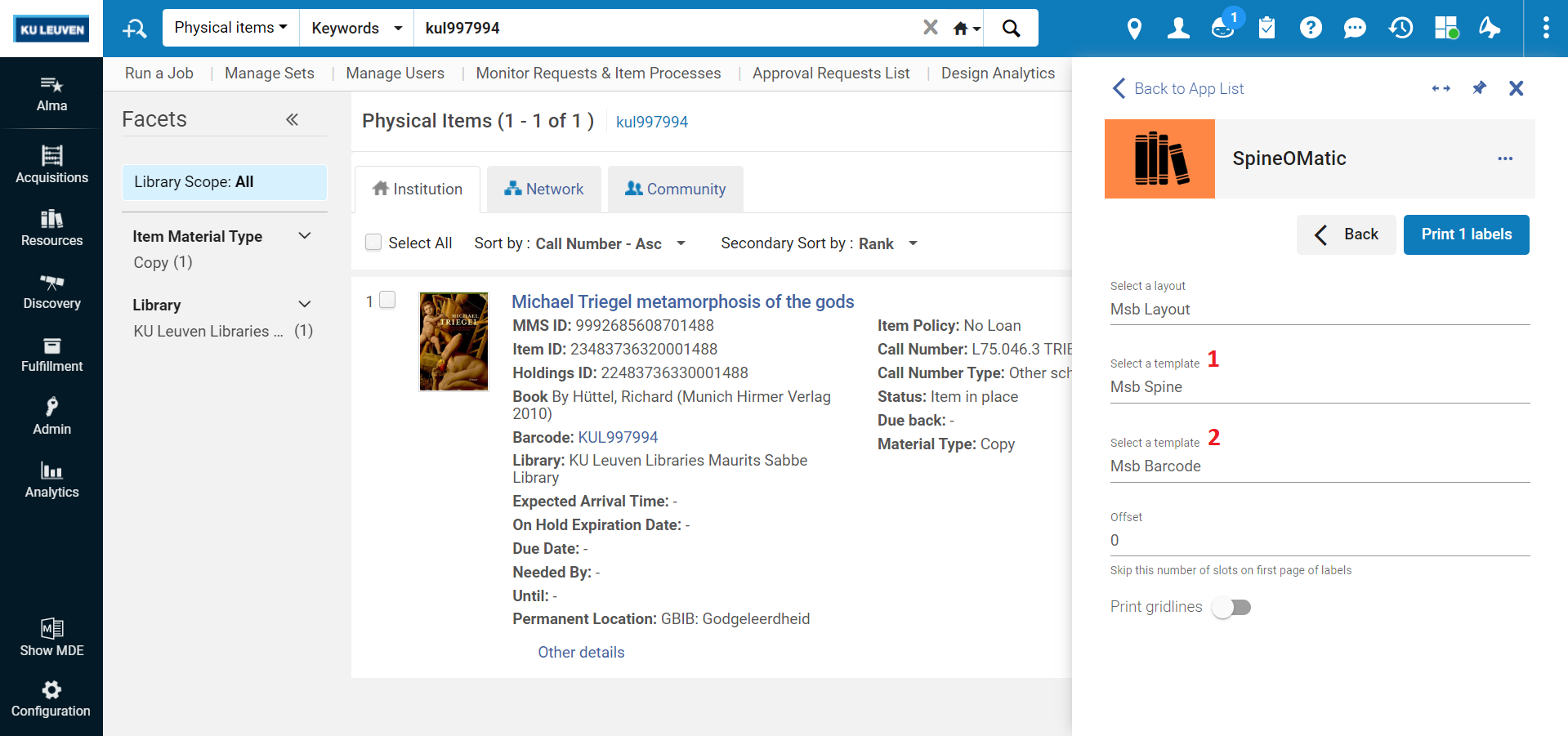Open the Michael Triegel title link

point(682,301)
